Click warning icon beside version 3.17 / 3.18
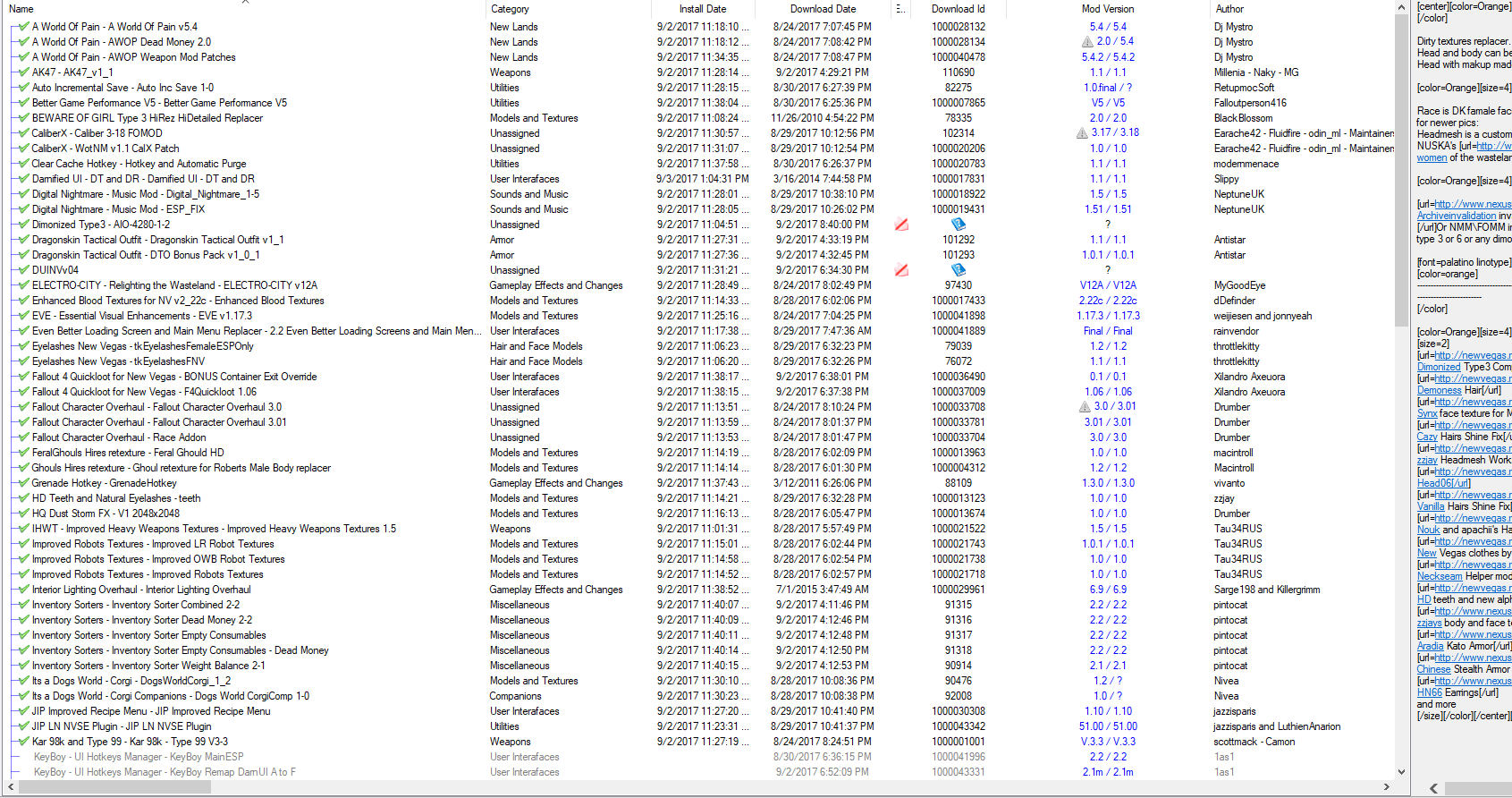The height and width of the screenshot is (798, 1512). click(1082, 133)
